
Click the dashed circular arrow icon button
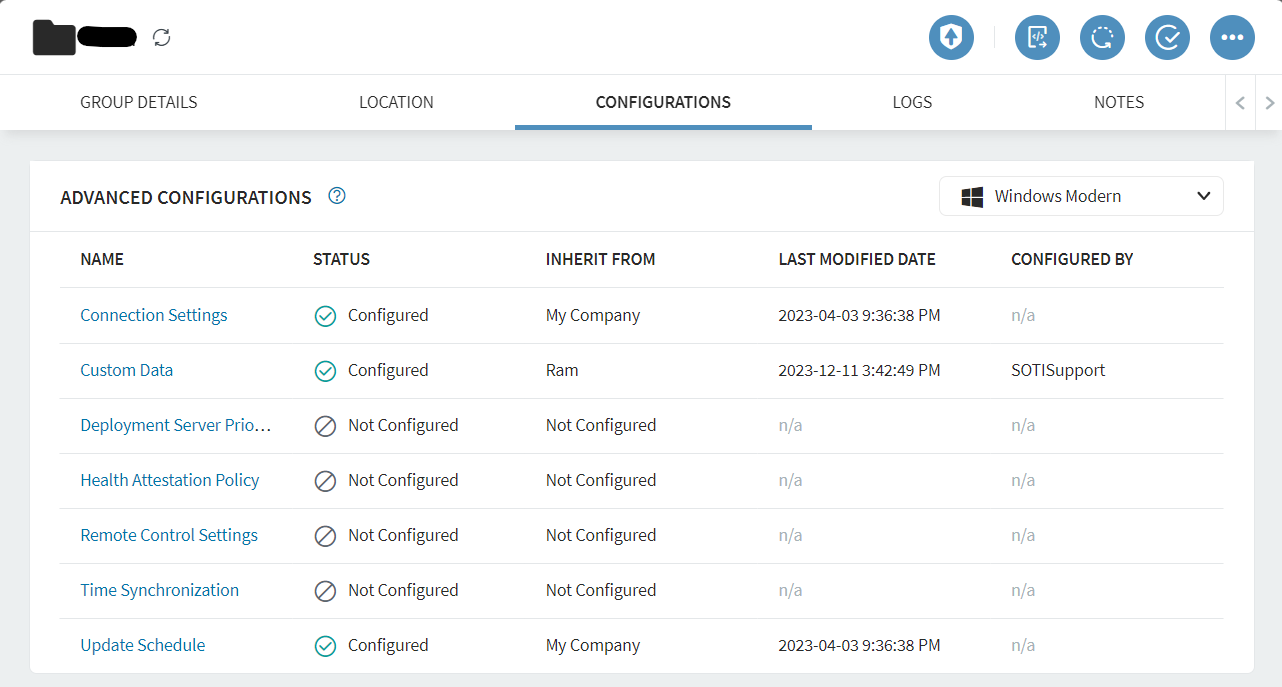pyautogui.click(x=1102, y=38)
